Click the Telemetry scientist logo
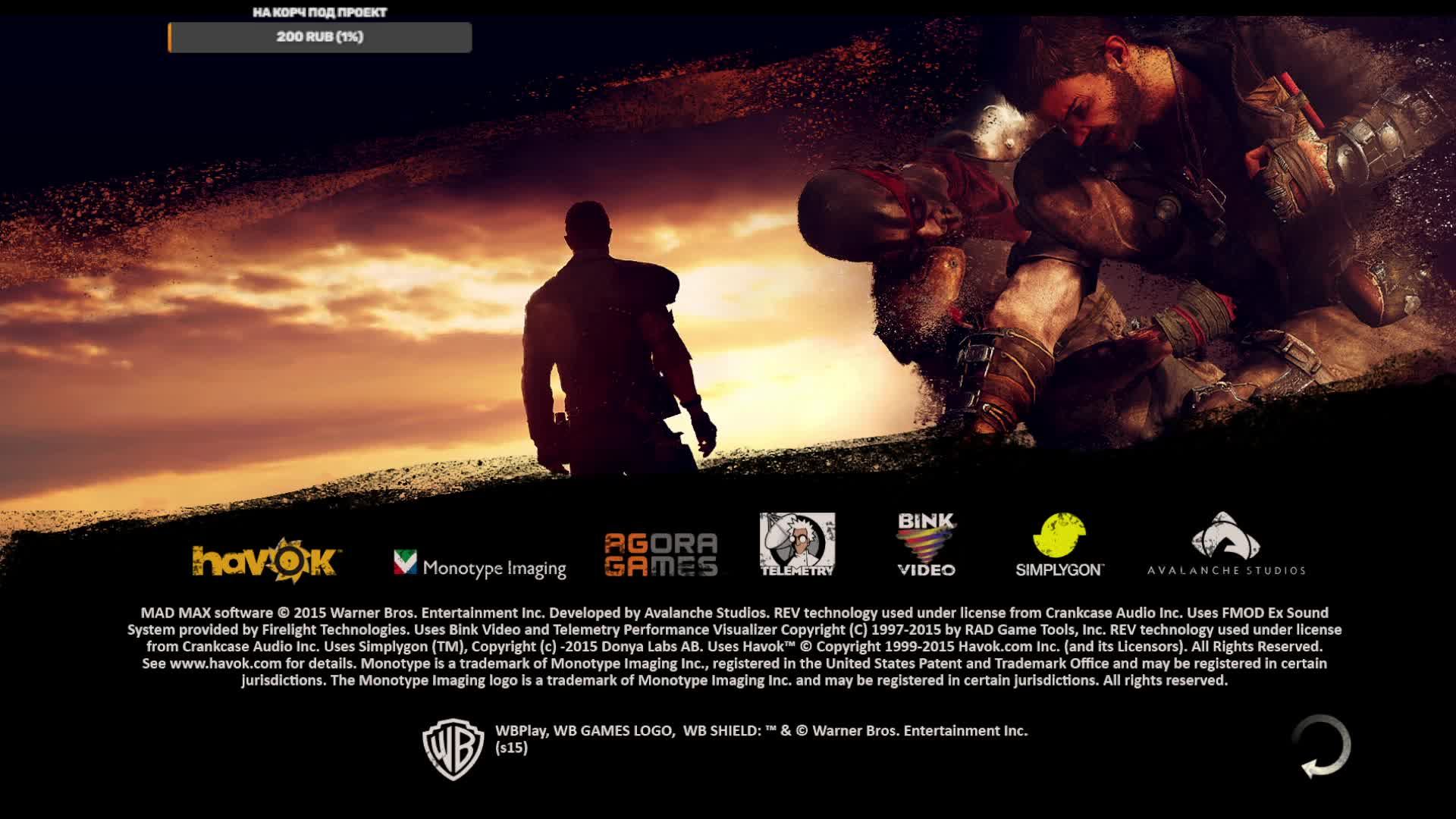1456x819 pixels. pos(797,544)
